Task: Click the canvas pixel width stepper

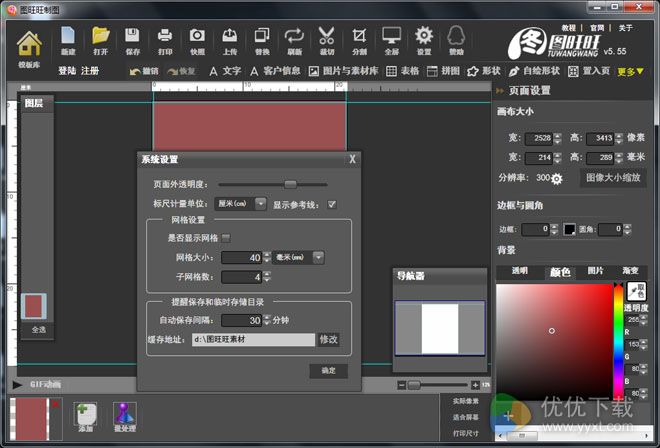Action: [x=558, y=138]
